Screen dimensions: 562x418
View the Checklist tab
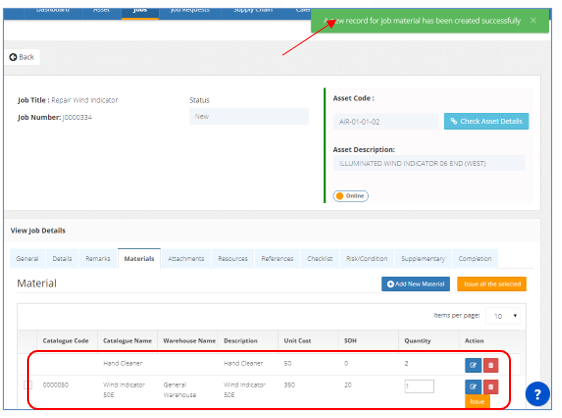point(320,258)
